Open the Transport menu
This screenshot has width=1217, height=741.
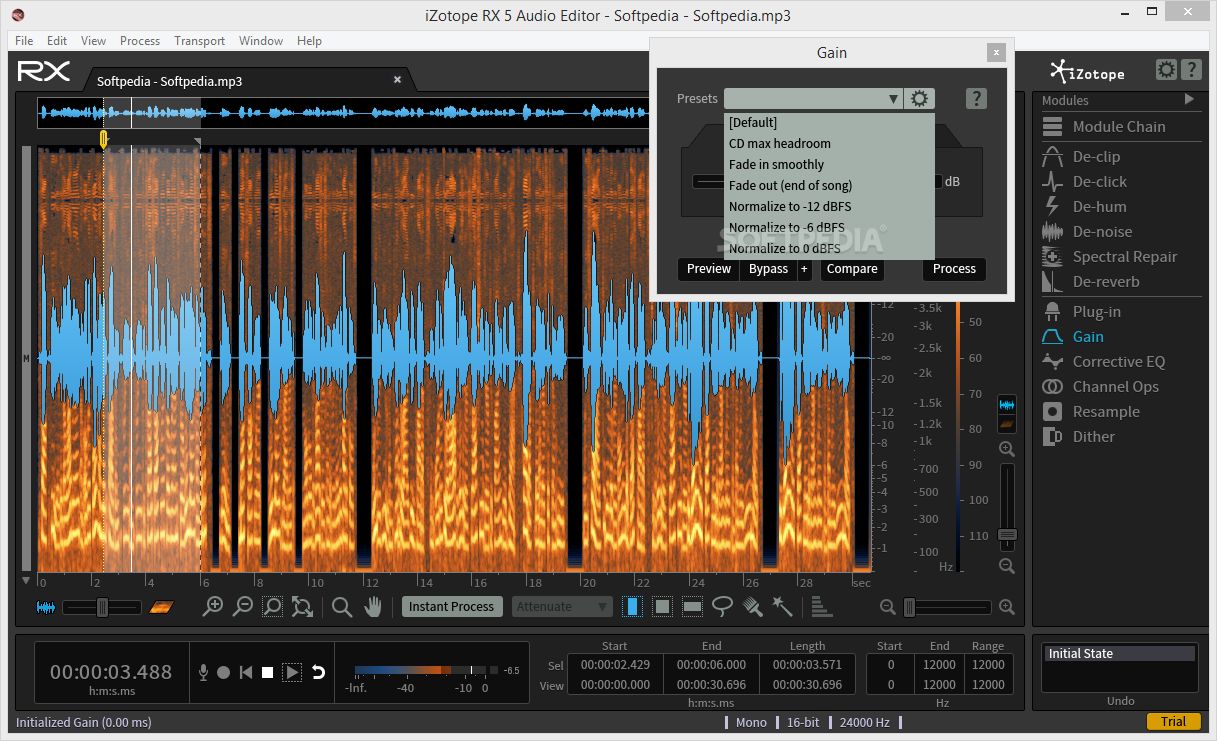(x=199, y=41)
